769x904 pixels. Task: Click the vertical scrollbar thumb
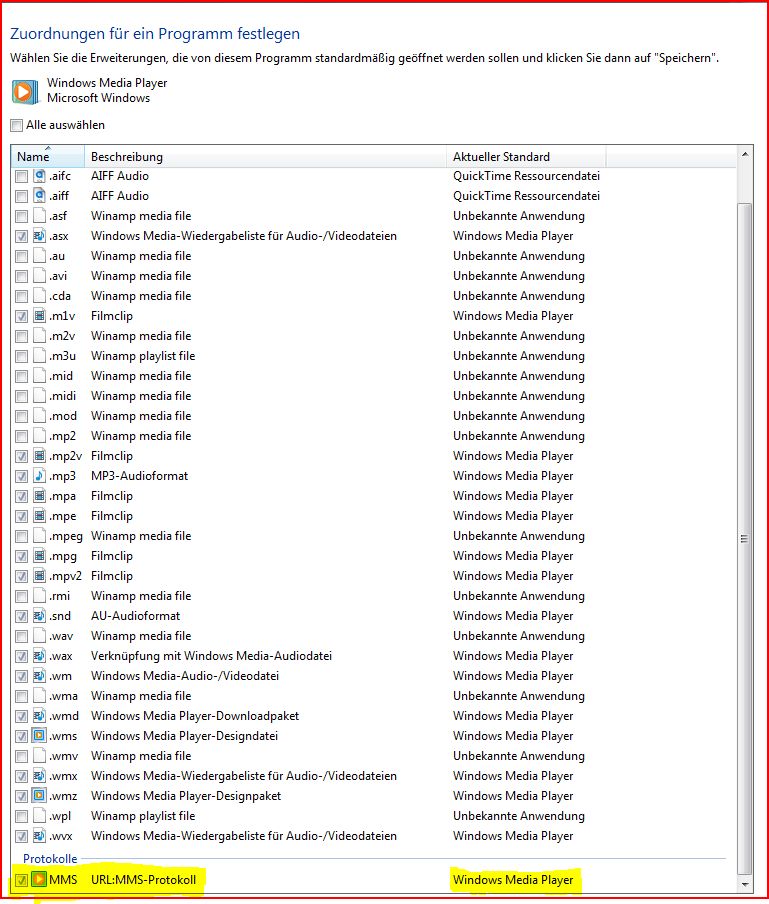click(744, 538)
